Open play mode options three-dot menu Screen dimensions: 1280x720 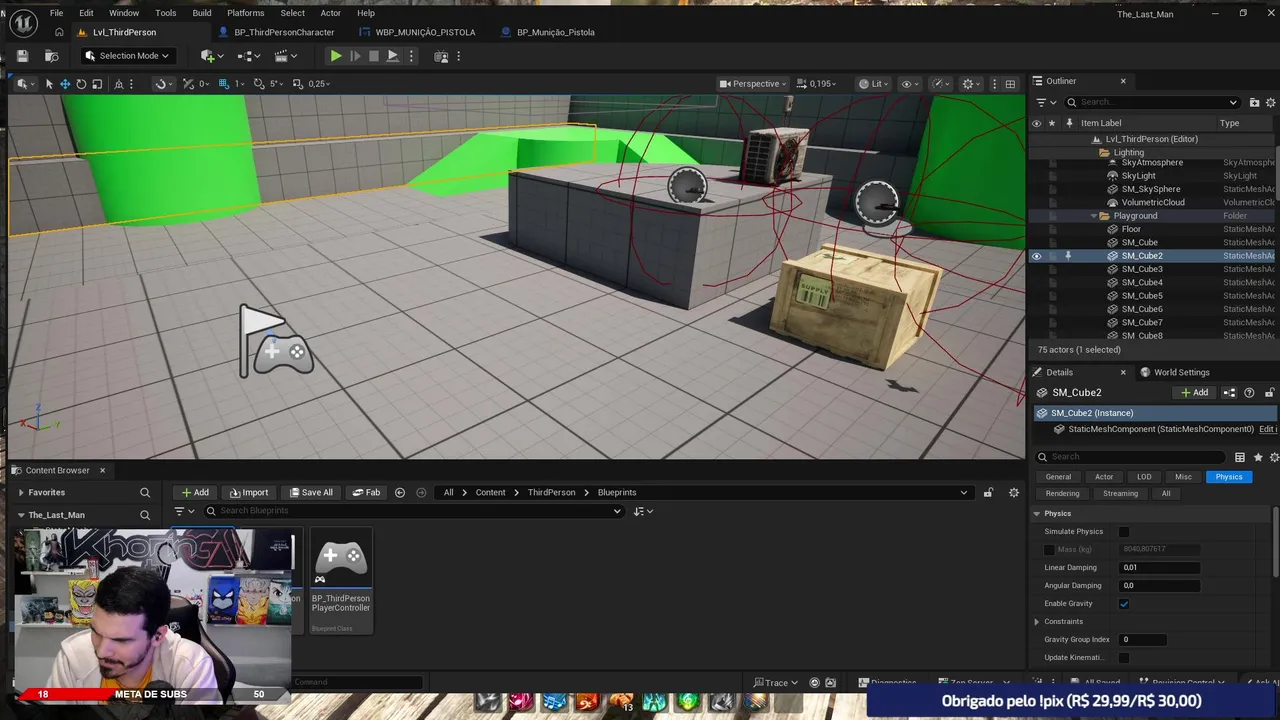click(411, 56)
